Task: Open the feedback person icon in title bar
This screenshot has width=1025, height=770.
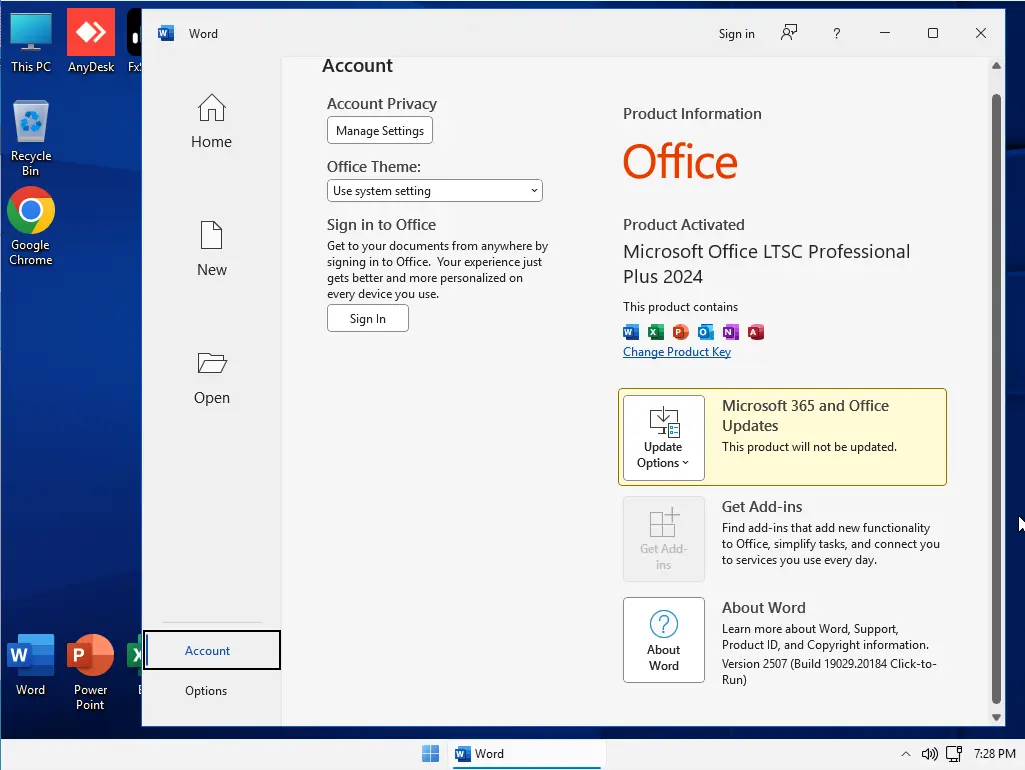Action: (x=789, y=33)
